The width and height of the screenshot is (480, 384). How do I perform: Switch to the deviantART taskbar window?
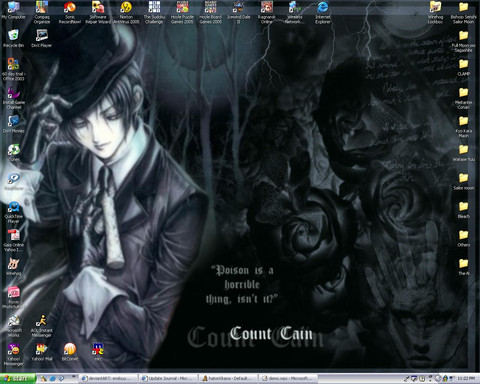click(x=109, y=378)
